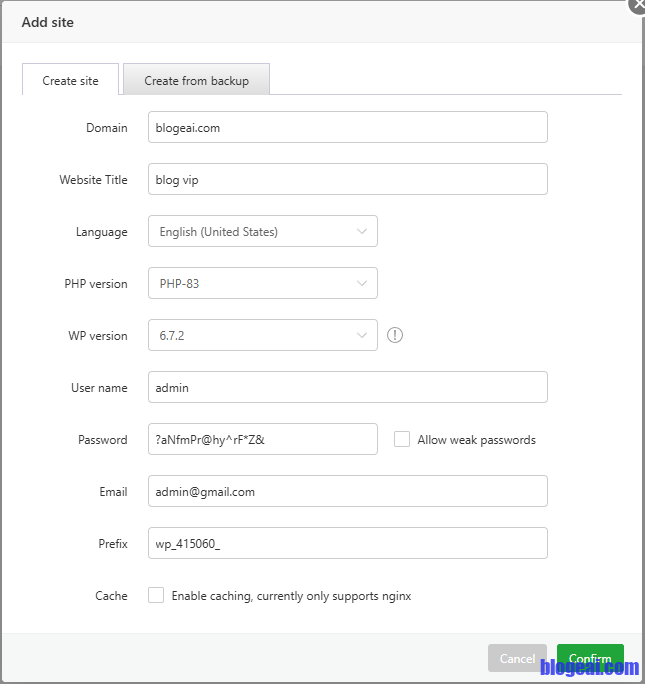Open the WP version selector
The image size is (645, 684).
(262, 336)
